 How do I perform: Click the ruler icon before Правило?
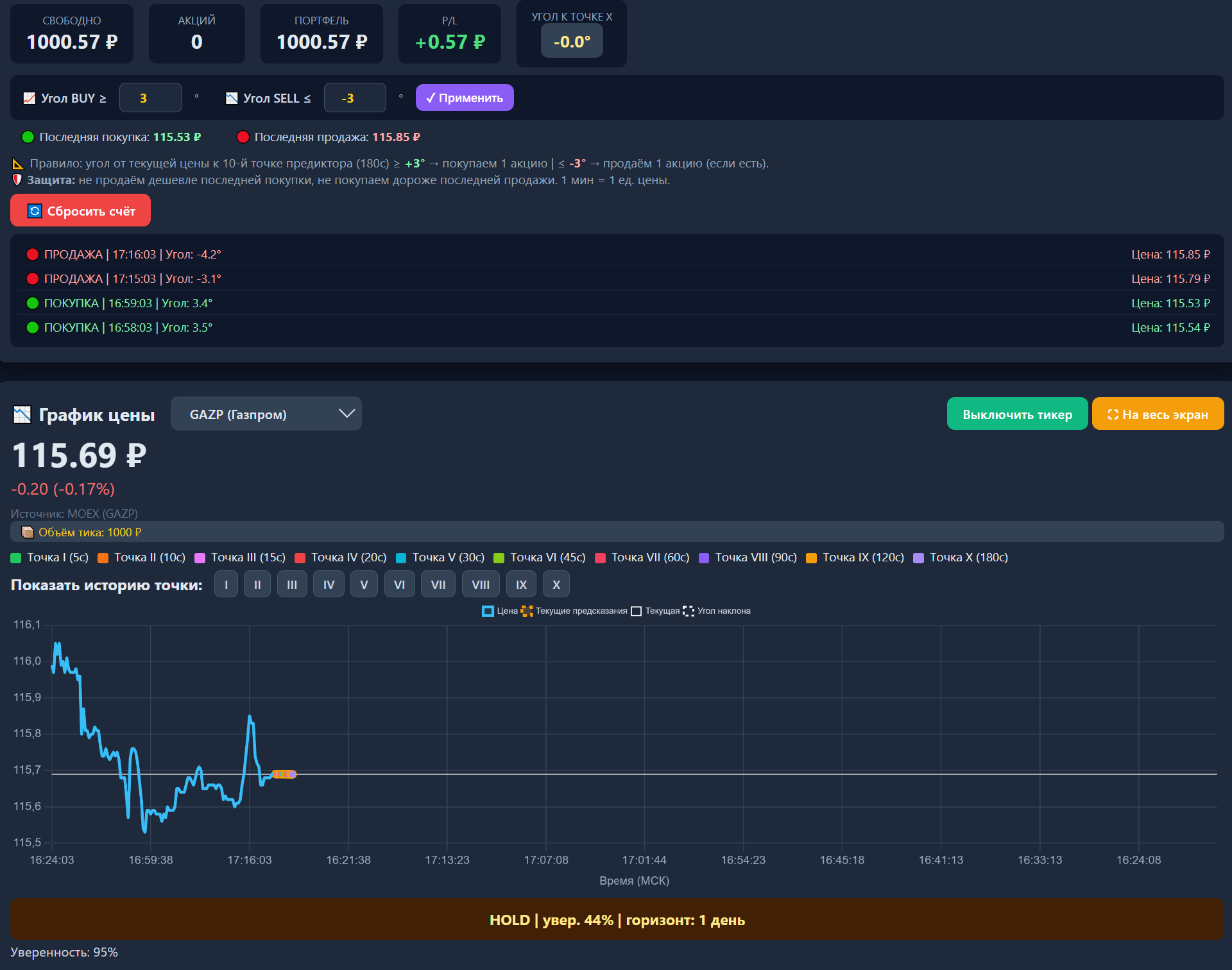pos(18,164)
